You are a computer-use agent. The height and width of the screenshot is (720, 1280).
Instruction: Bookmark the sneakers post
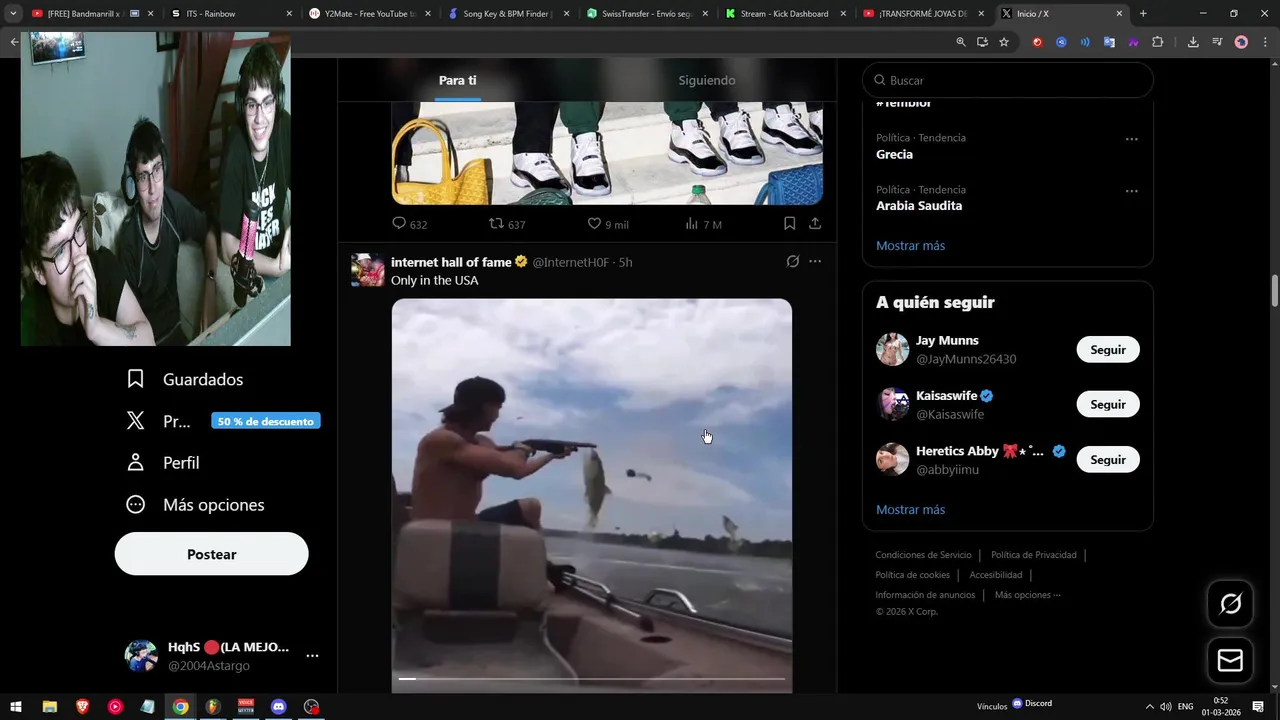[x=789, y=224]
